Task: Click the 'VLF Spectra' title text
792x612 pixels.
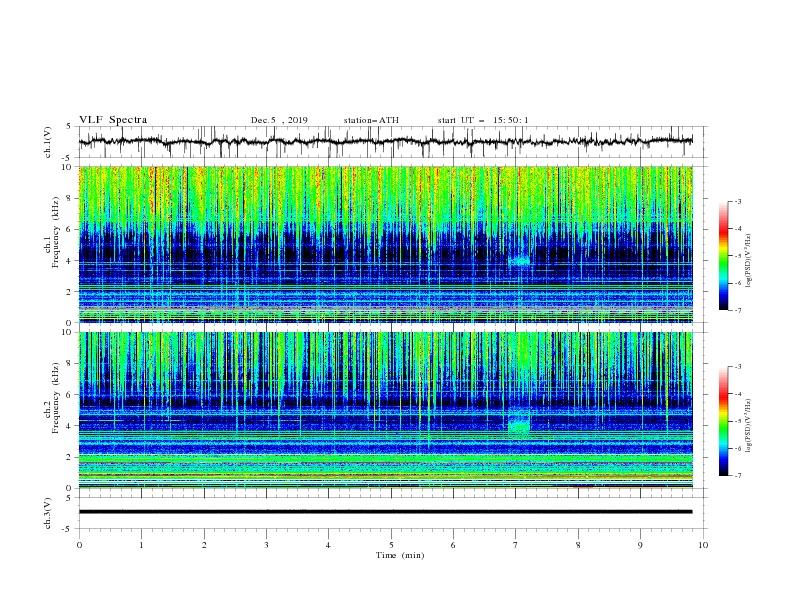Action: 113,120
